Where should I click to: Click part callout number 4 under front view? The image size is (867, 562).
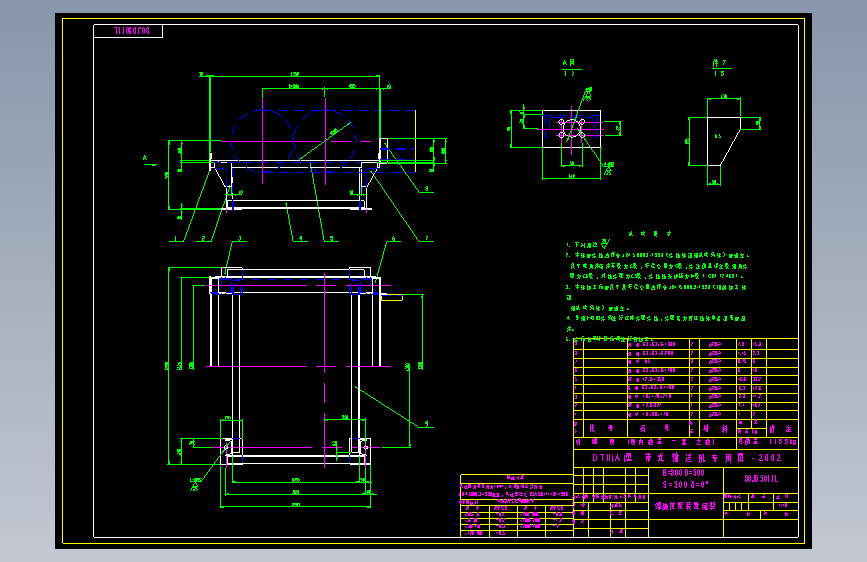(x=301, y=238)
